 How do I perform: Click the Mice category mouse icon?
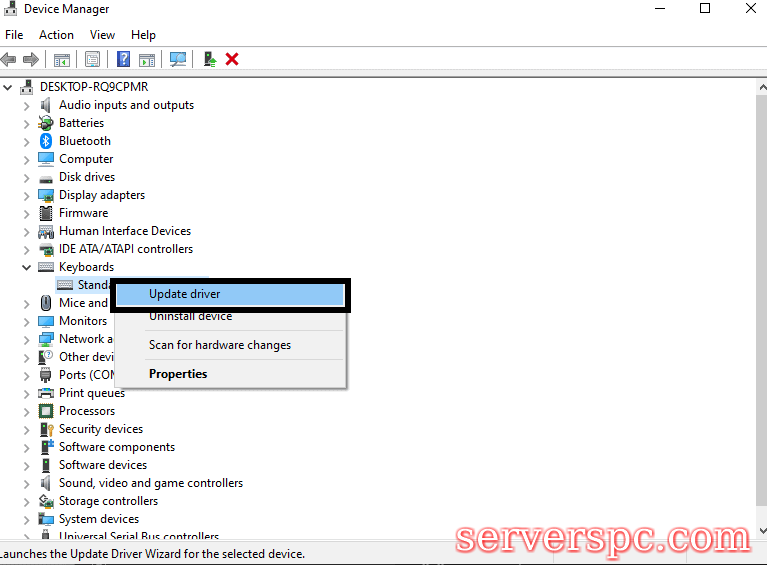coord(45,303)
